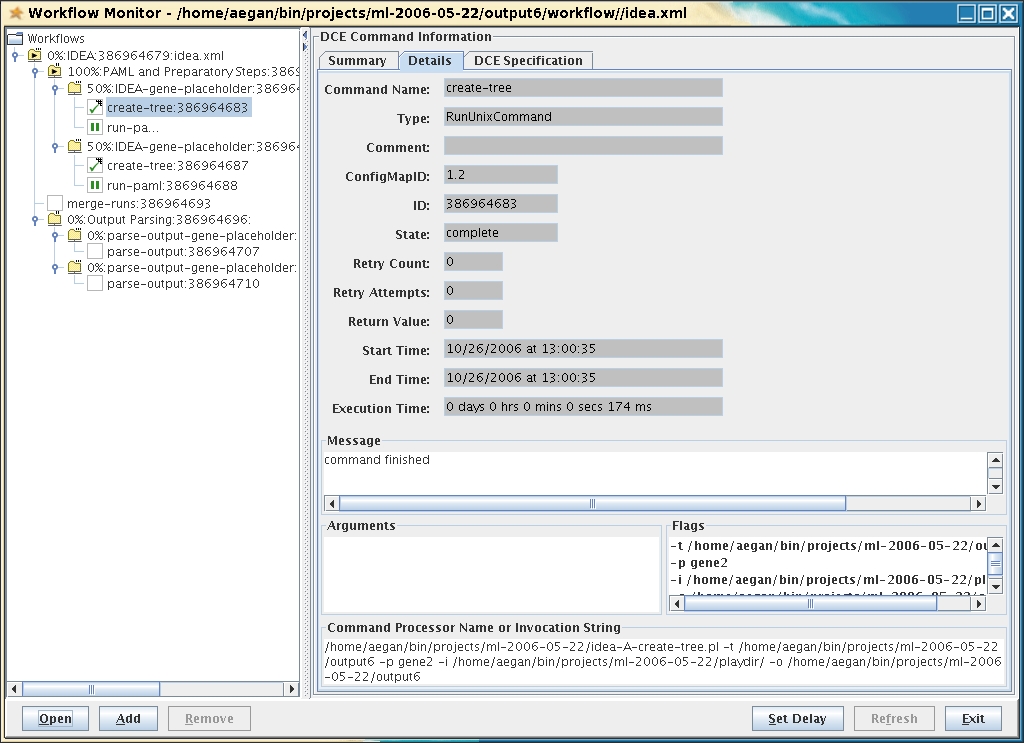The height and width of the screenshot is (743, 1024).
Task: Click the PAML and Preparatory Steps folder icon
Action: (x=55, y=72)
